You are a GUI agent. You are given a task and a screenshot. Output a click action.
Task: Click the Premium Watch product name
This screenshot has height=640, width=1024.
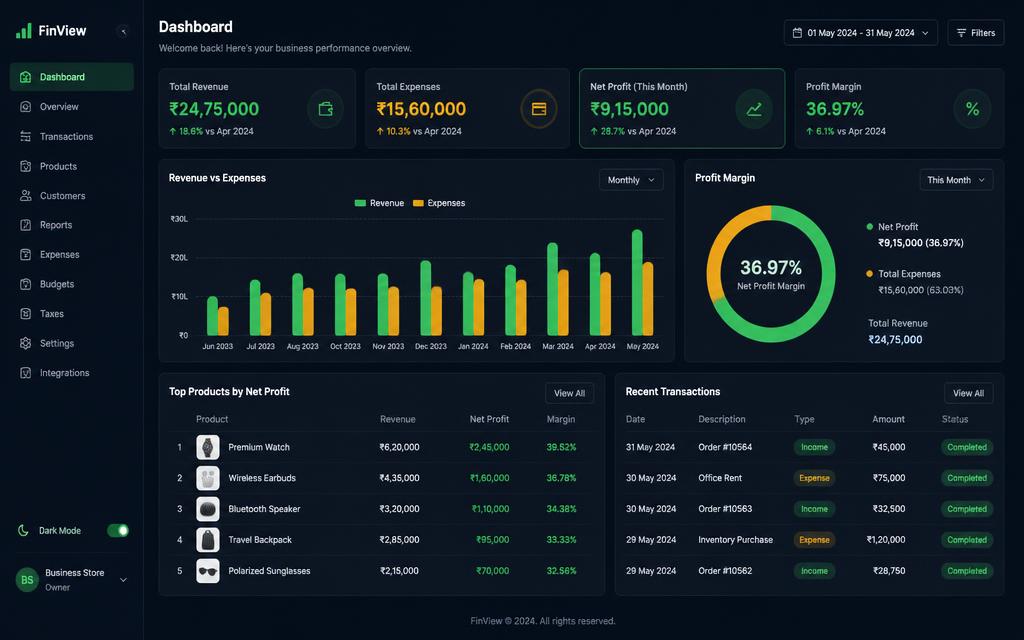(259, 447)
